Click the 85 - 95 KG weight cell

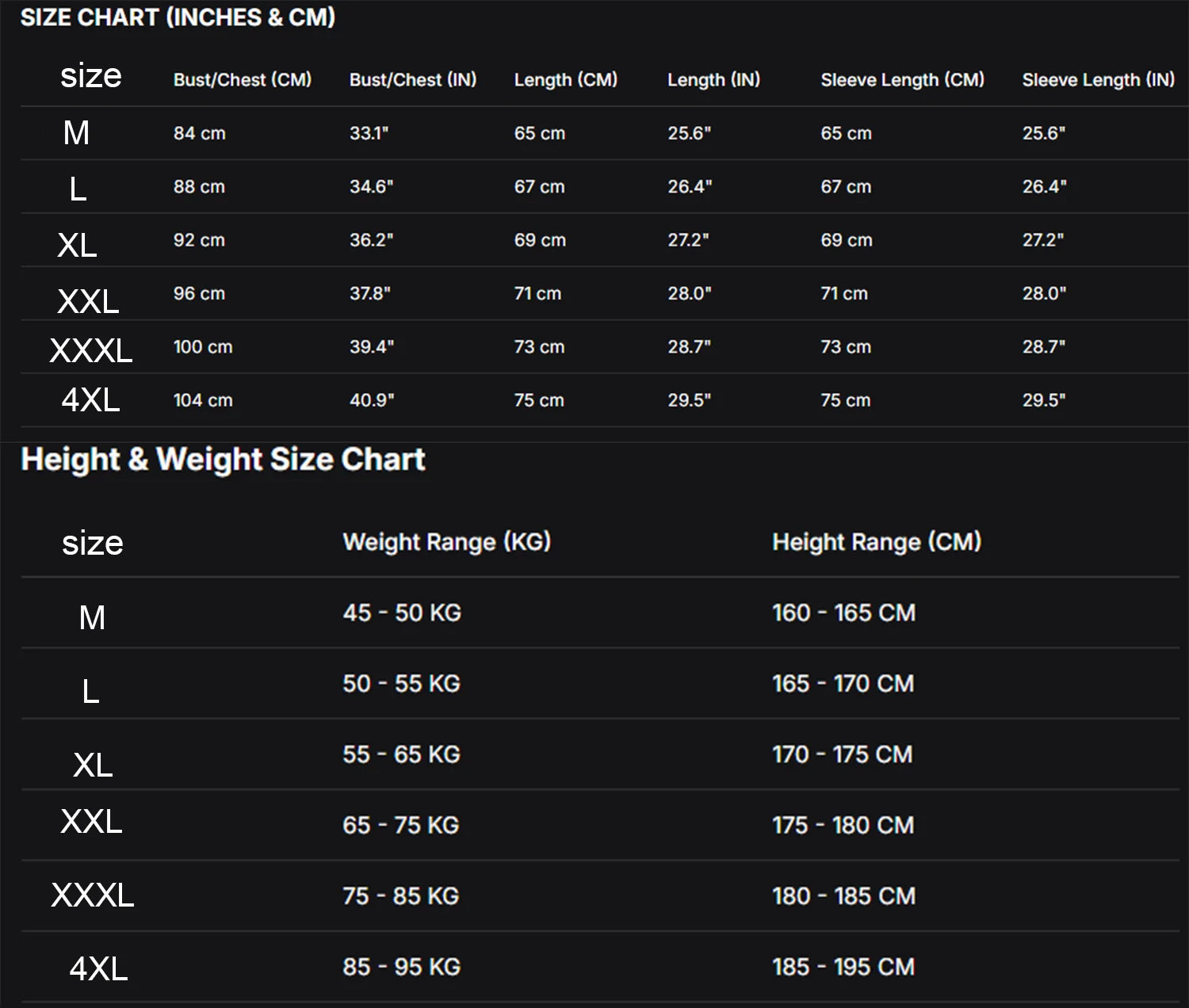(x=402, y=967)
